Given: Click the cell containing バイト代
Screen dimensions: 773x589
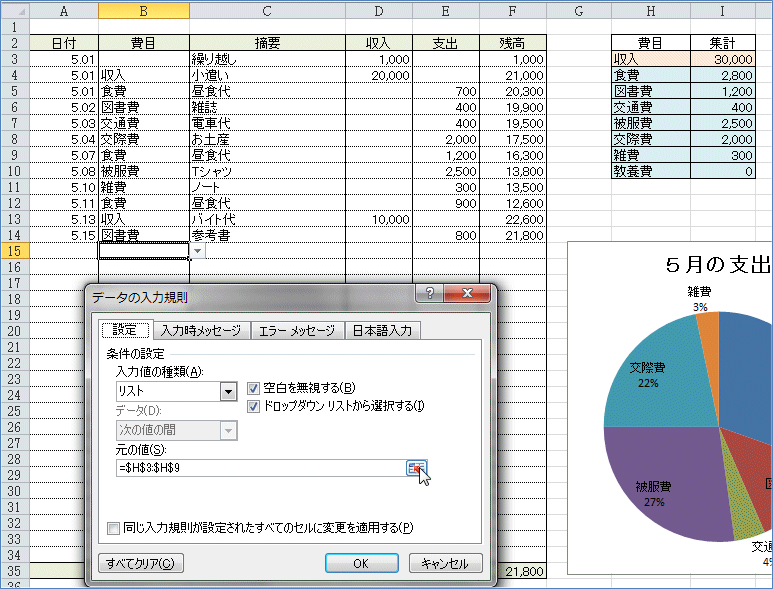Looking at the screenshot, I should (267, 219).
